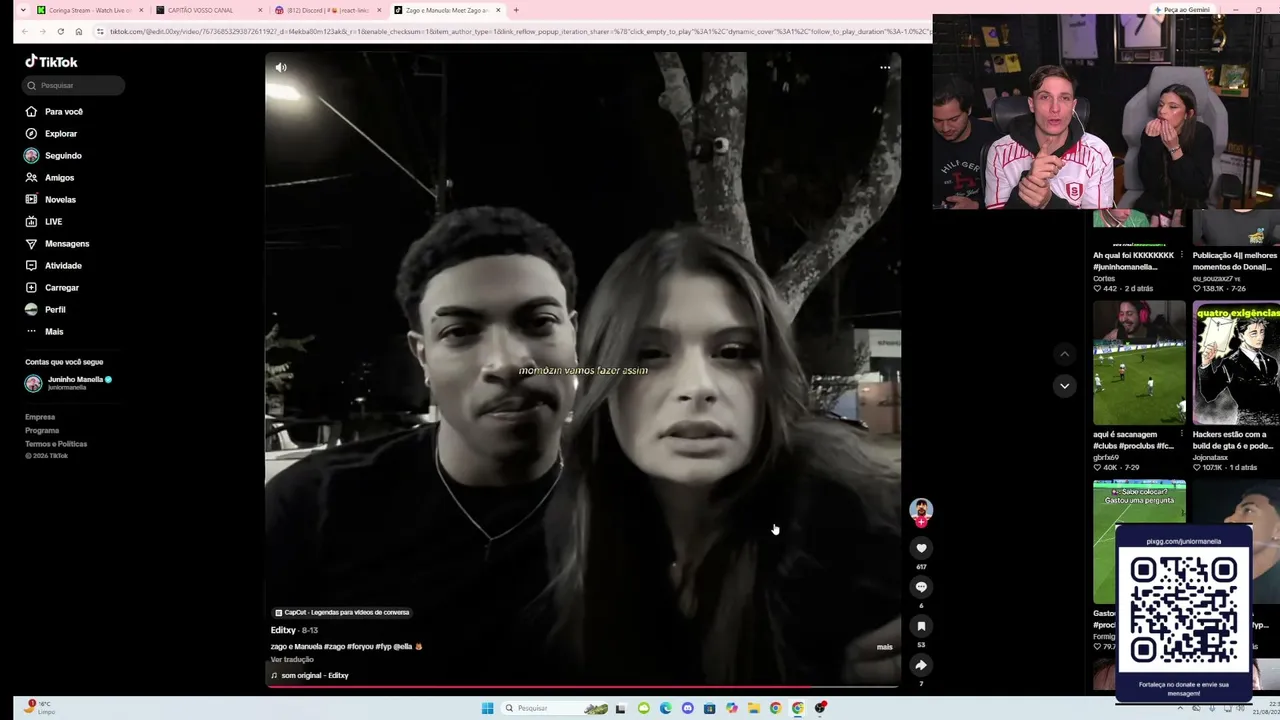The height and width of the screenshot is (720, 1280).
Task: Open Mensagens in the sidebar
Action: pyautogui.click(x=57, y=244)
